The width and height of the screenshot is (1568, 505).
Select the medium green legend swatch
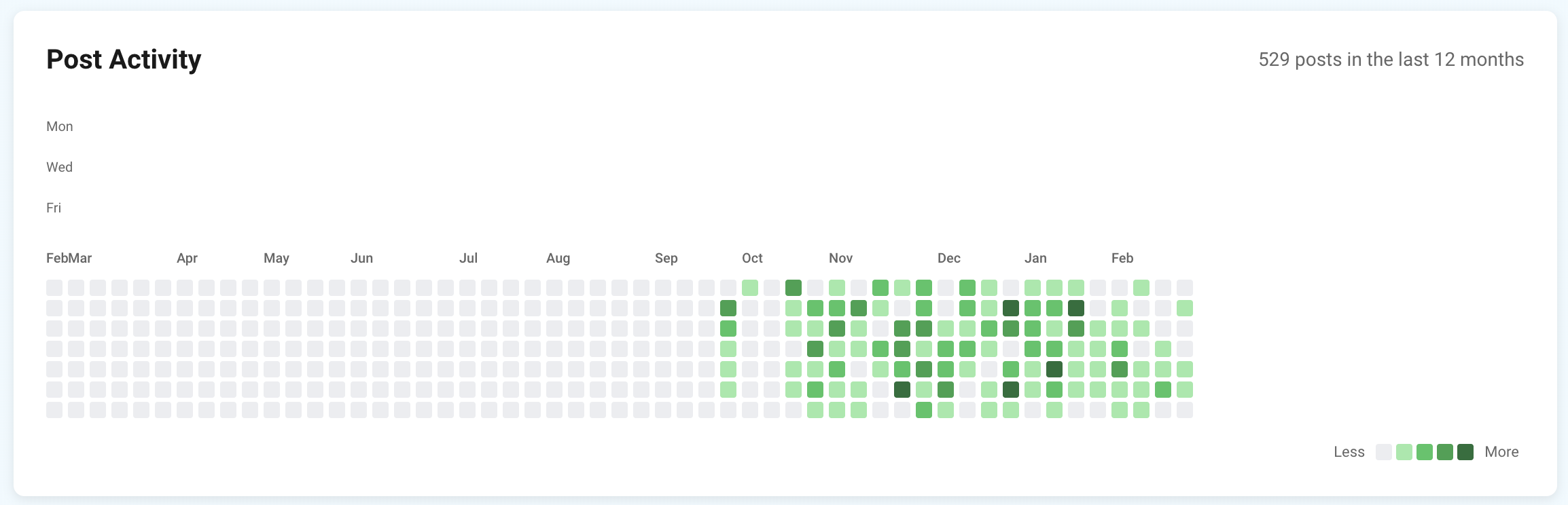tap(1425, 452)
